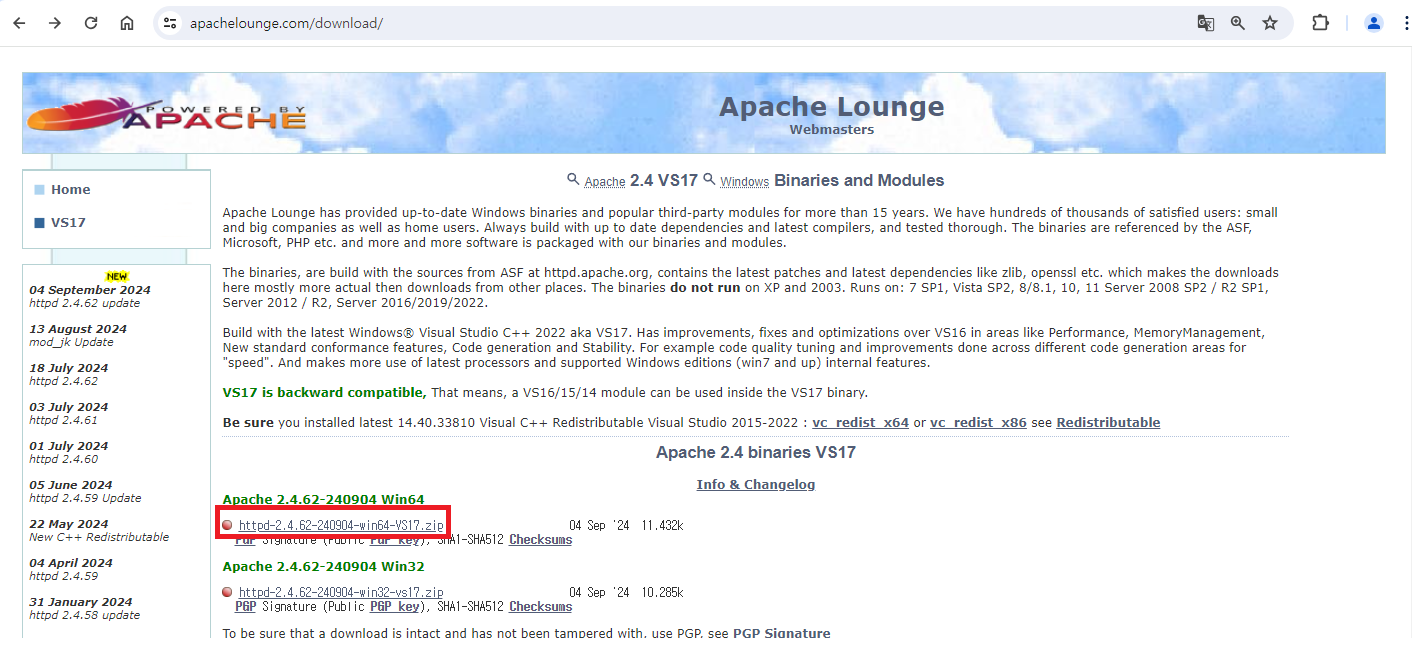The image size is (1412, 648).
Task: Download vc_redist_x86 redistributable
Action: [978, 423]
